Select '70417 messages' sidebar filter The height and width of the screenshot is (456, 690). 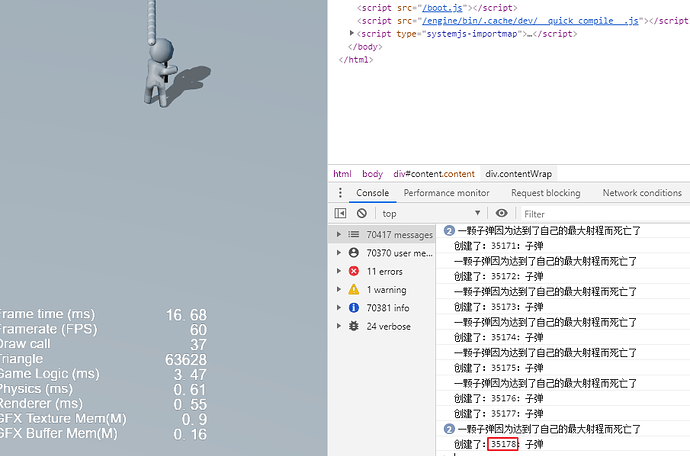(x=382, y=235)
